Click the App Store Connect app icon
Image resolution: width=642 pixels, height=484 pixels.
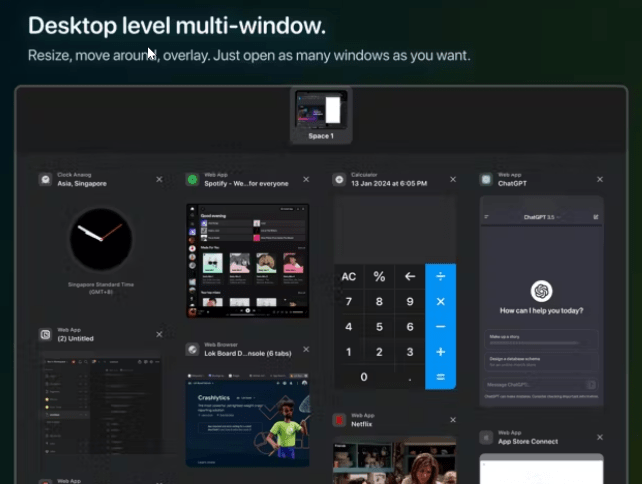[x=486, y=437]
